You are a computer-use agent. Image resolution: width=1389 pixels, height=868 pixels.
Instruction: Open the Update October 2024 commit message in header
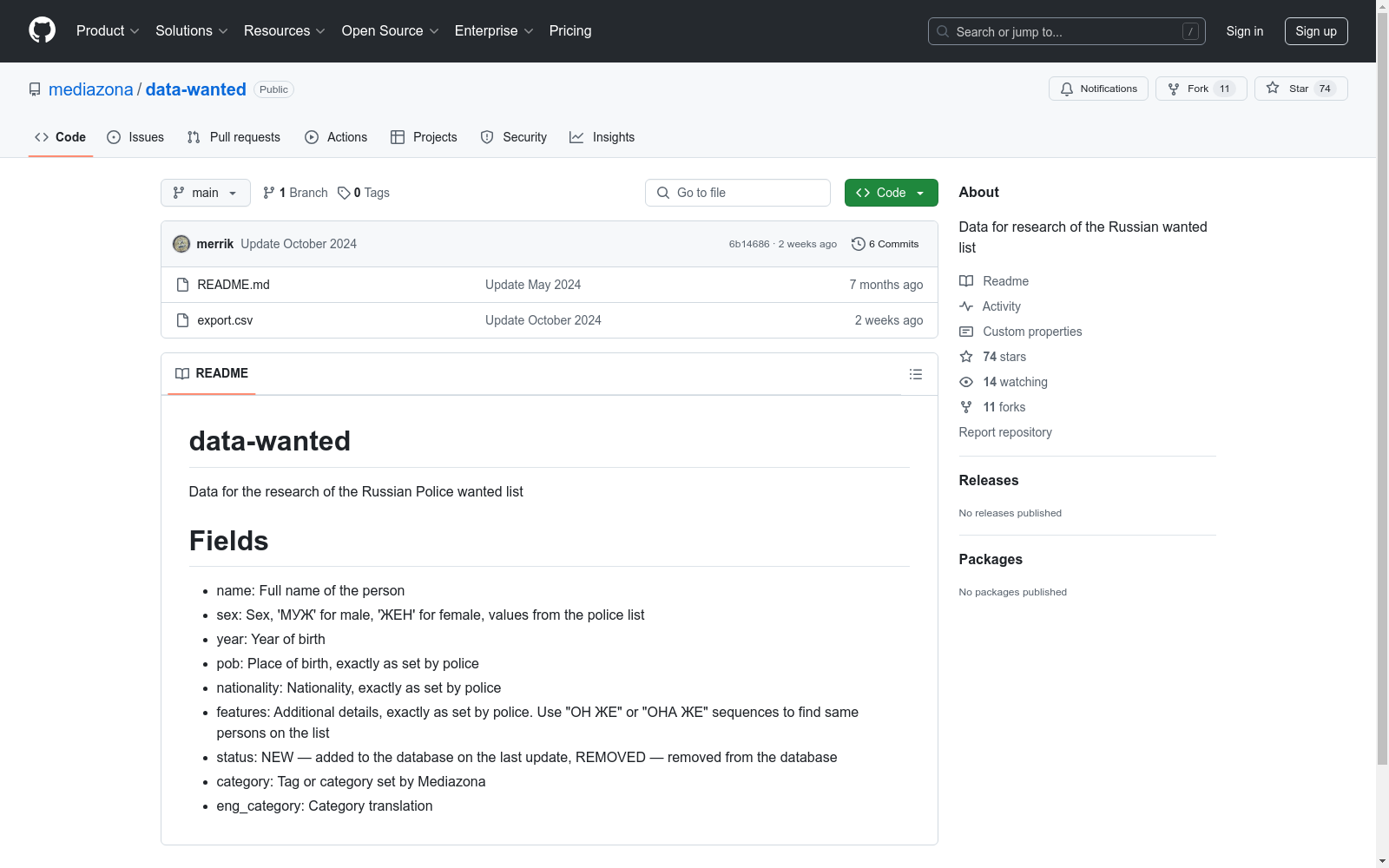299,244
